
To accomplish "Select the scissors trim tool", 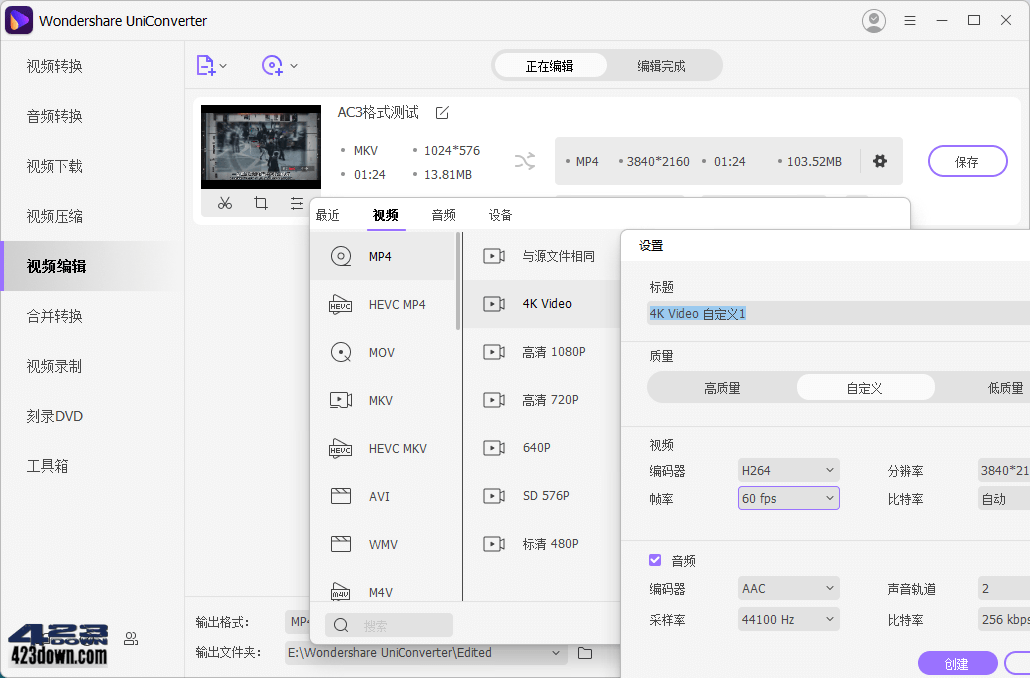I will pos(225,203).
